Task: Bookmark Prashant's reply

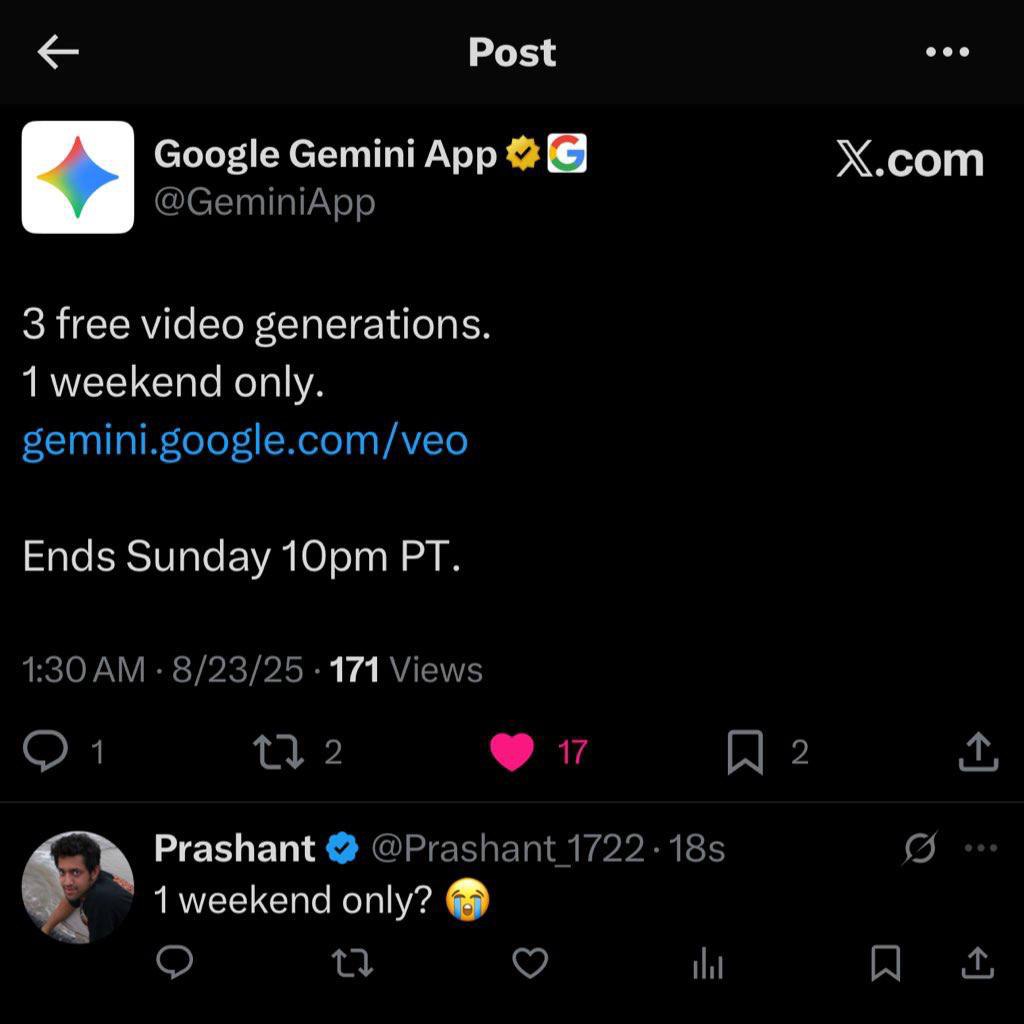Action: (885, 963)
